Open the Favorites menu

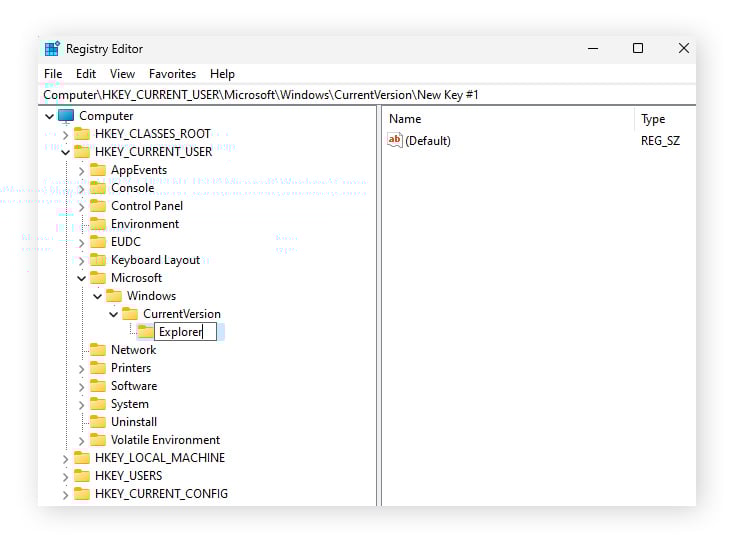[x=172, y=74]
